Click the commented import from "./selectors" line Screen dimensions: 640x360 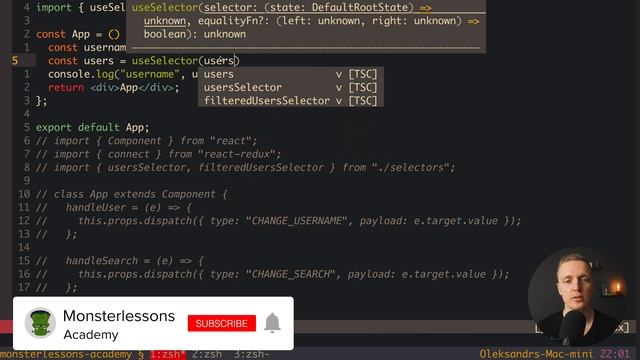(x=245, y=168)
